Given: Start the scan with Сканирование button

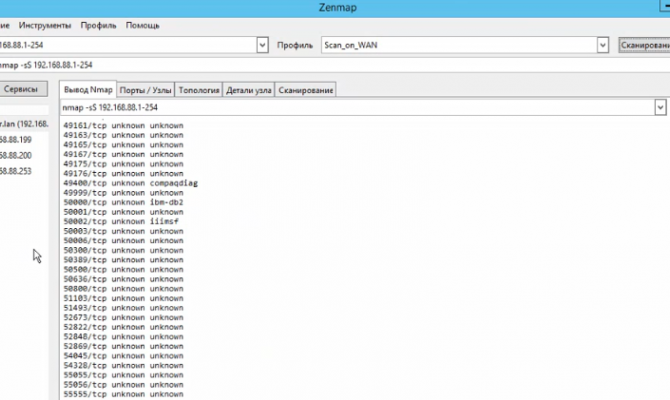Looking at the screenshot, I should coord(644,45).
